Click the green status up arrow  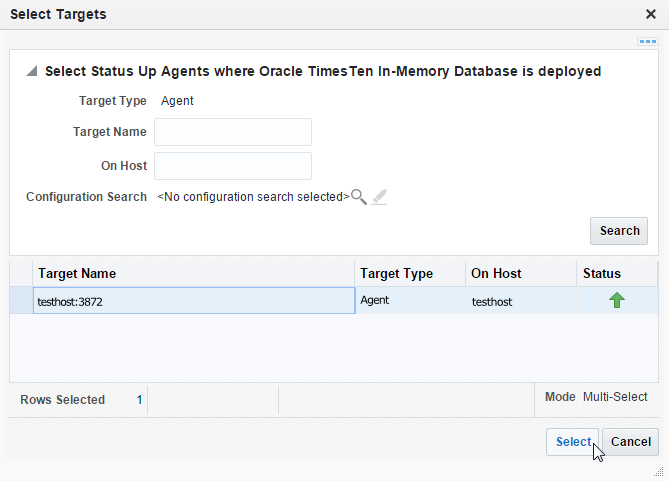click(617, 300)
